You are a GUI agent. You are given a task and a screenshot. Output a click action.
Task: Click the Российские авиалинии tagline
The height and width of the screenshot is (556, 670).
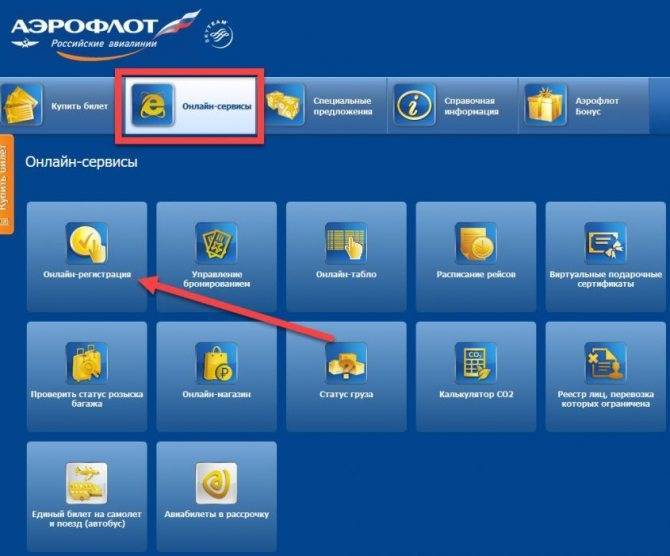[x=104, y=44]
